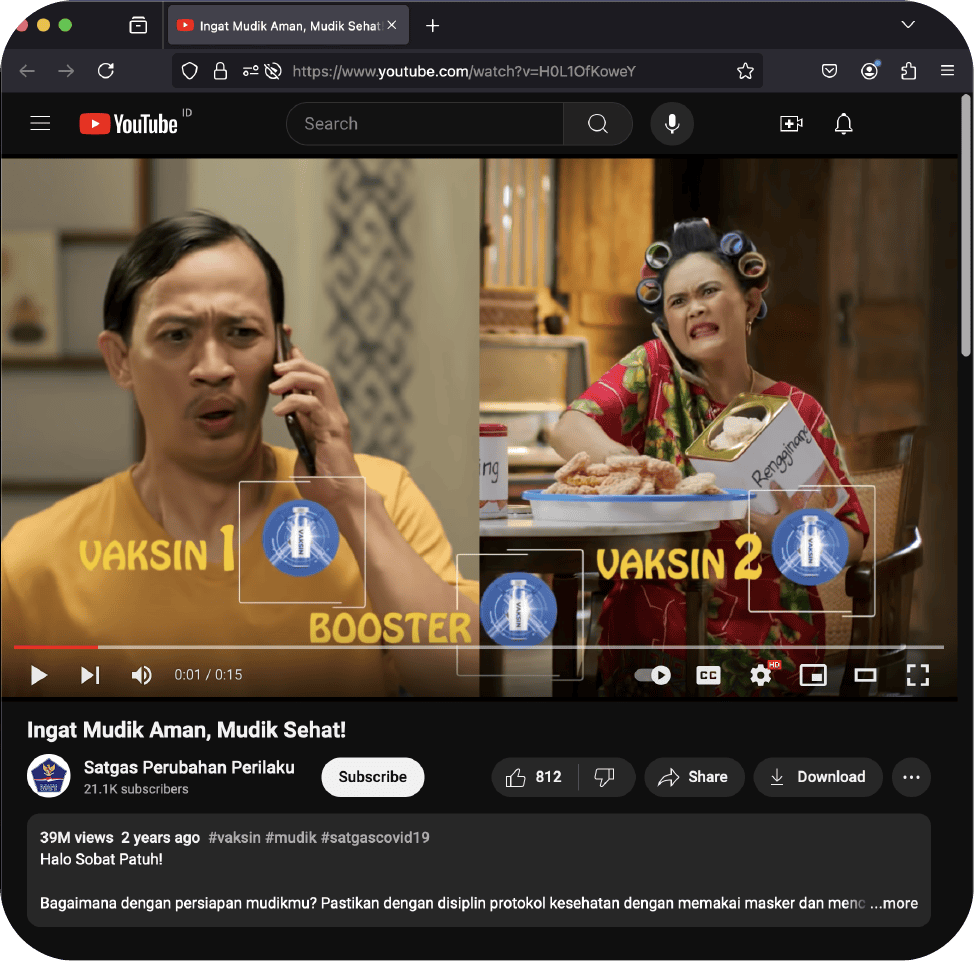This screenshot has width=974, height=961.
Task: Toggle closed captions on the video
Action: pyautogui.click(x=708, y=675)
